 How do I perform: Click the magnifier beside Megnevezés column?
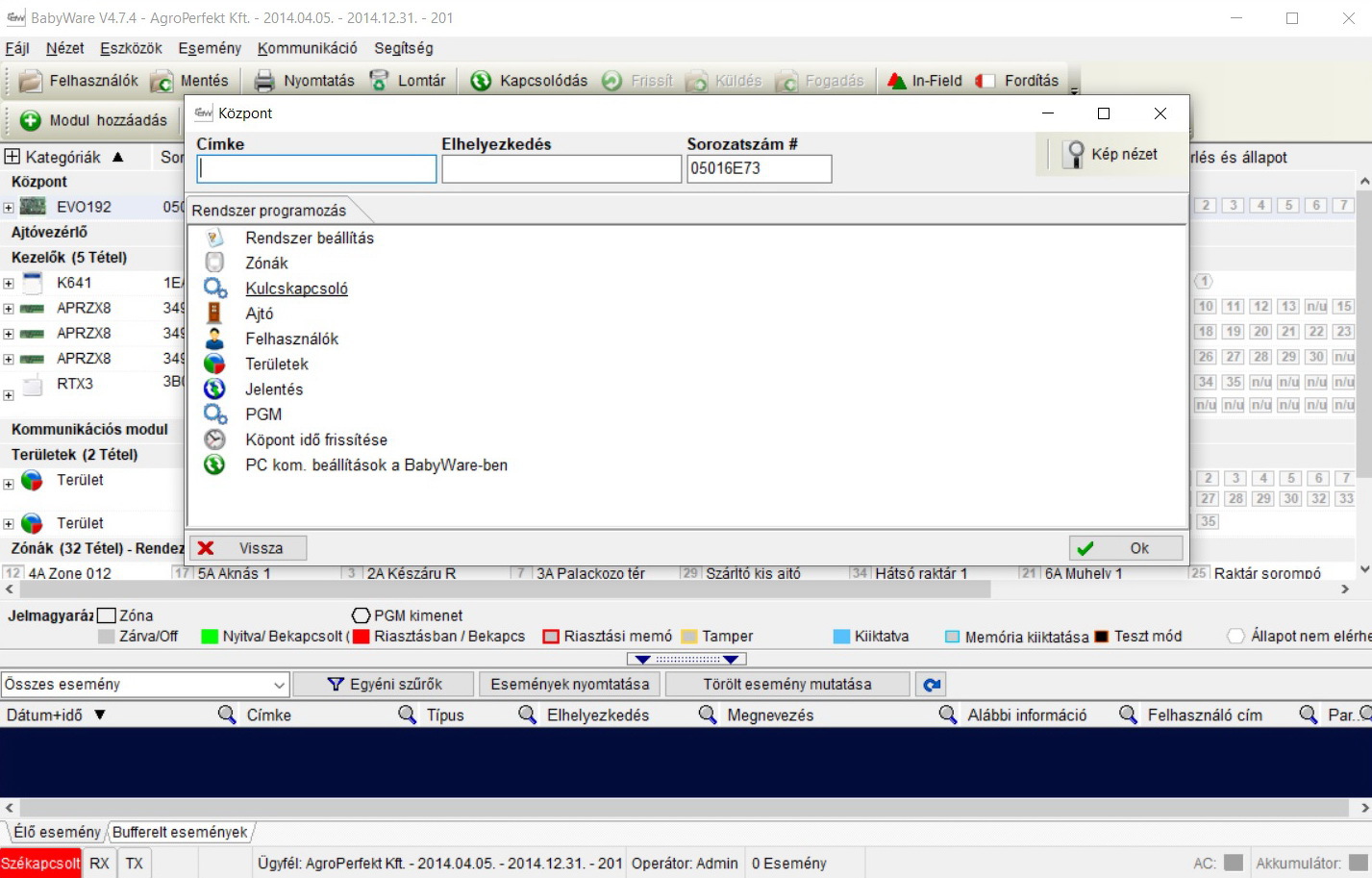pyautogui.click(x=708, y=715)
